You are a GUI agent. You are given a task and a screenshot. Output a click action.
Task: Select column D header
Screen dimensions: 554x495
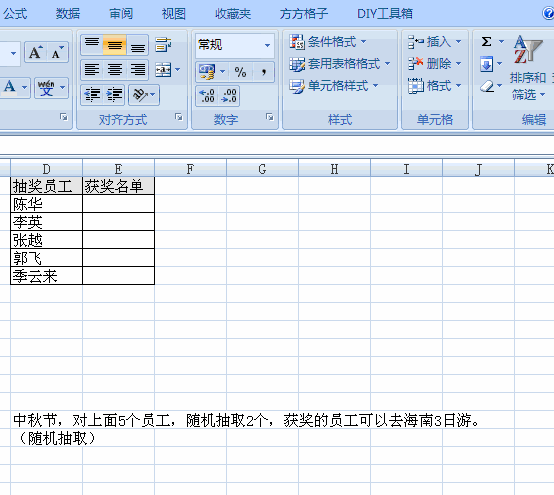click(46, 169)
